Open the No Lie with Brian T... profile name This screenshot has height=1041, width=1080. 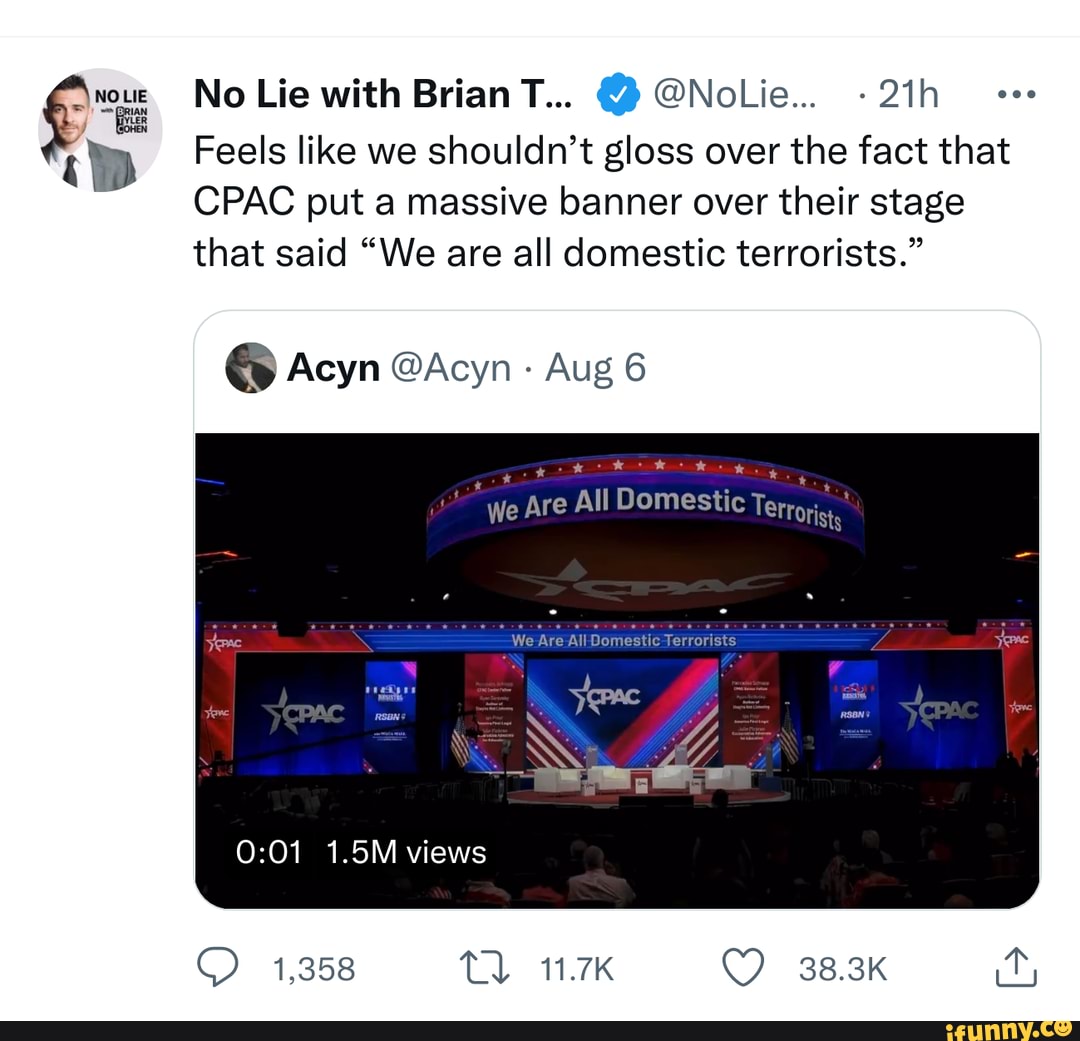tap(383, 95)
